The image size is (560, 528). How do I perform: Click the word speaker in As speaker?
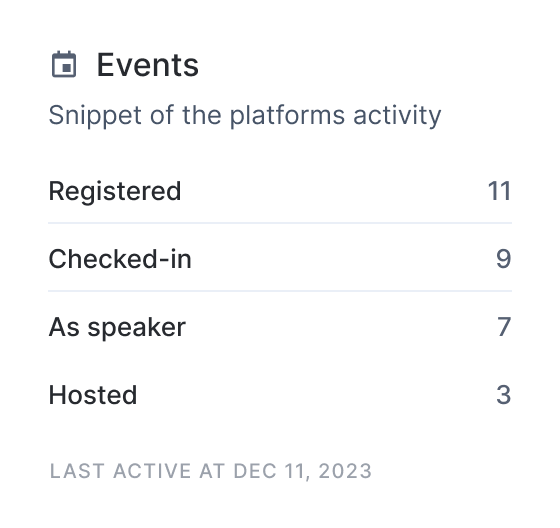click(x=137, y=328)
